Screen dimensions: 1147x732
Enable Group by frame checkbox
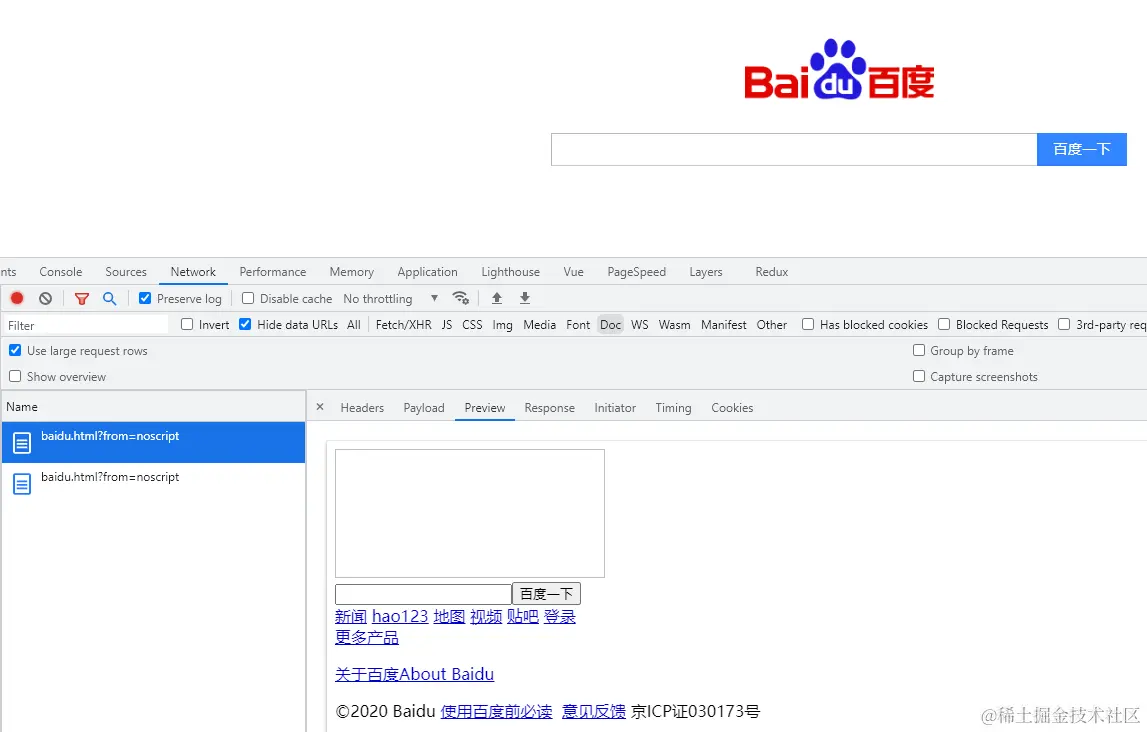coord(919,350)
